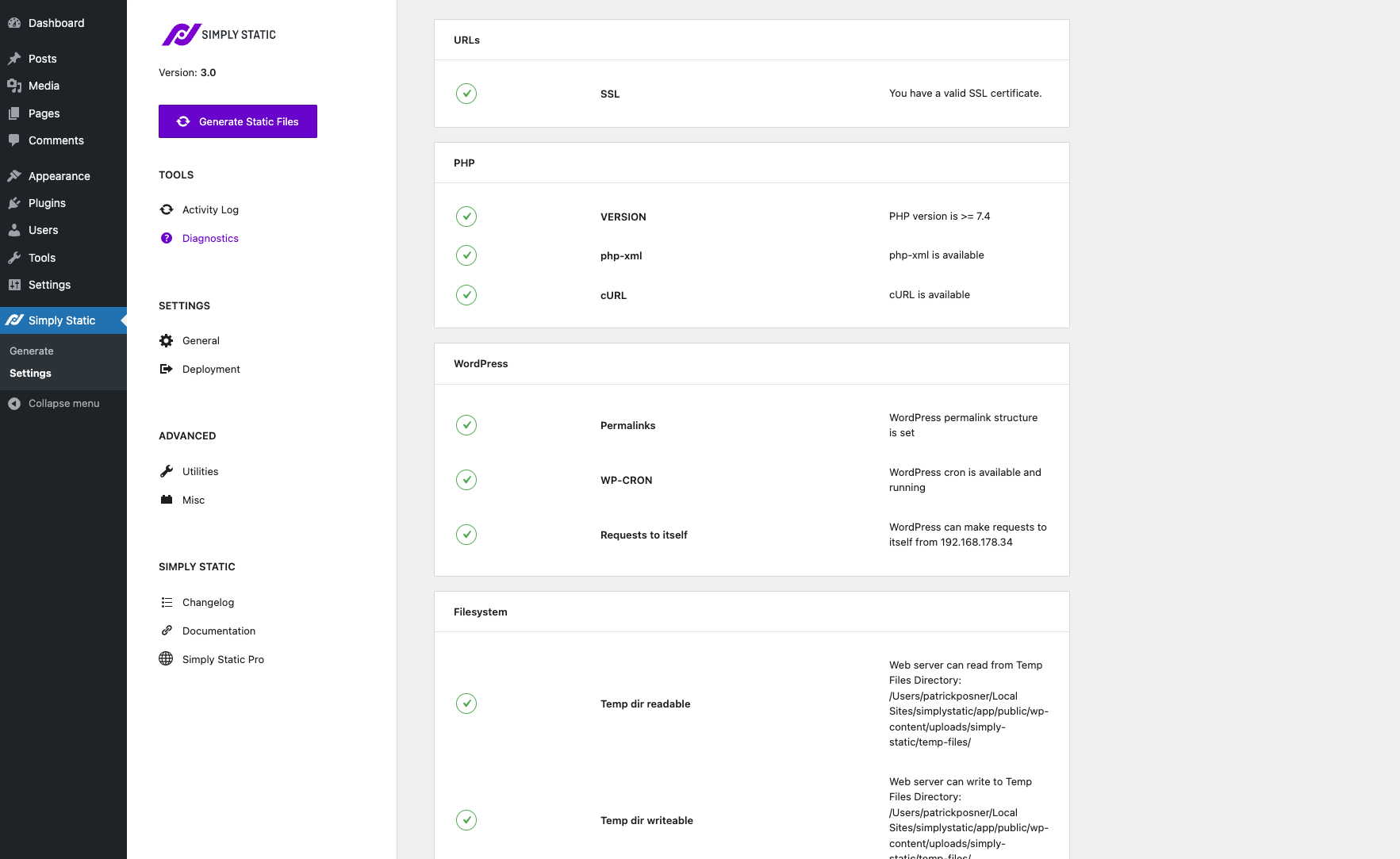This screenshot has width=1400, height=859.
Task: Open the Users menu item
Action: tap(63, 230)
